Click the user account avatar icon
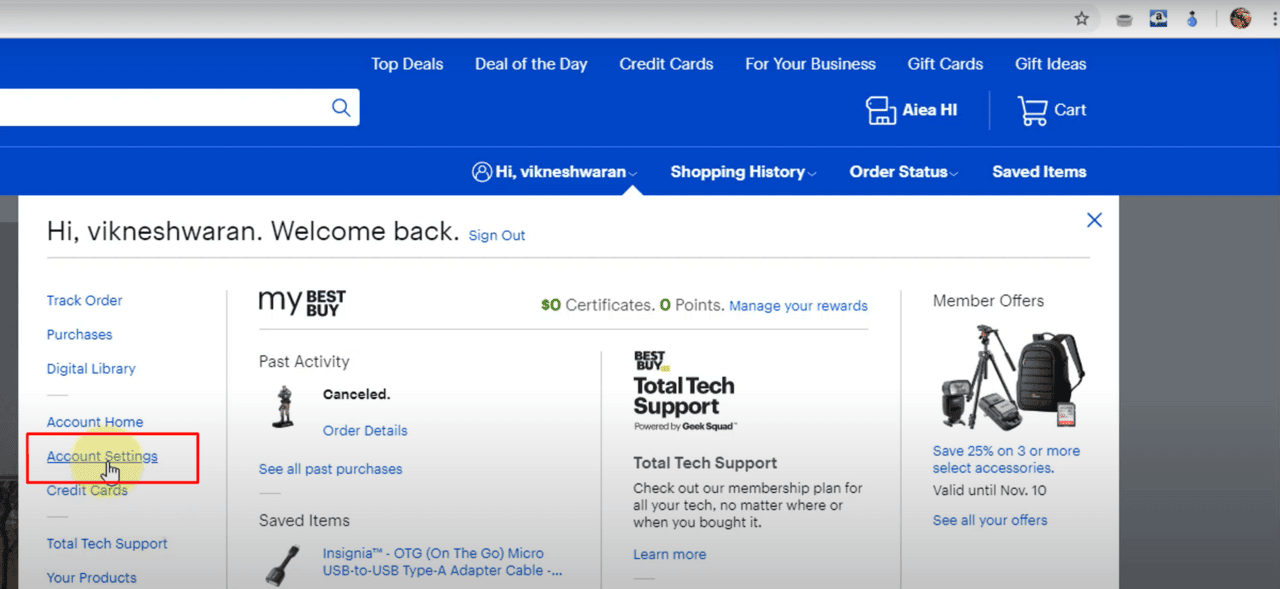 [x=482, y=172]
